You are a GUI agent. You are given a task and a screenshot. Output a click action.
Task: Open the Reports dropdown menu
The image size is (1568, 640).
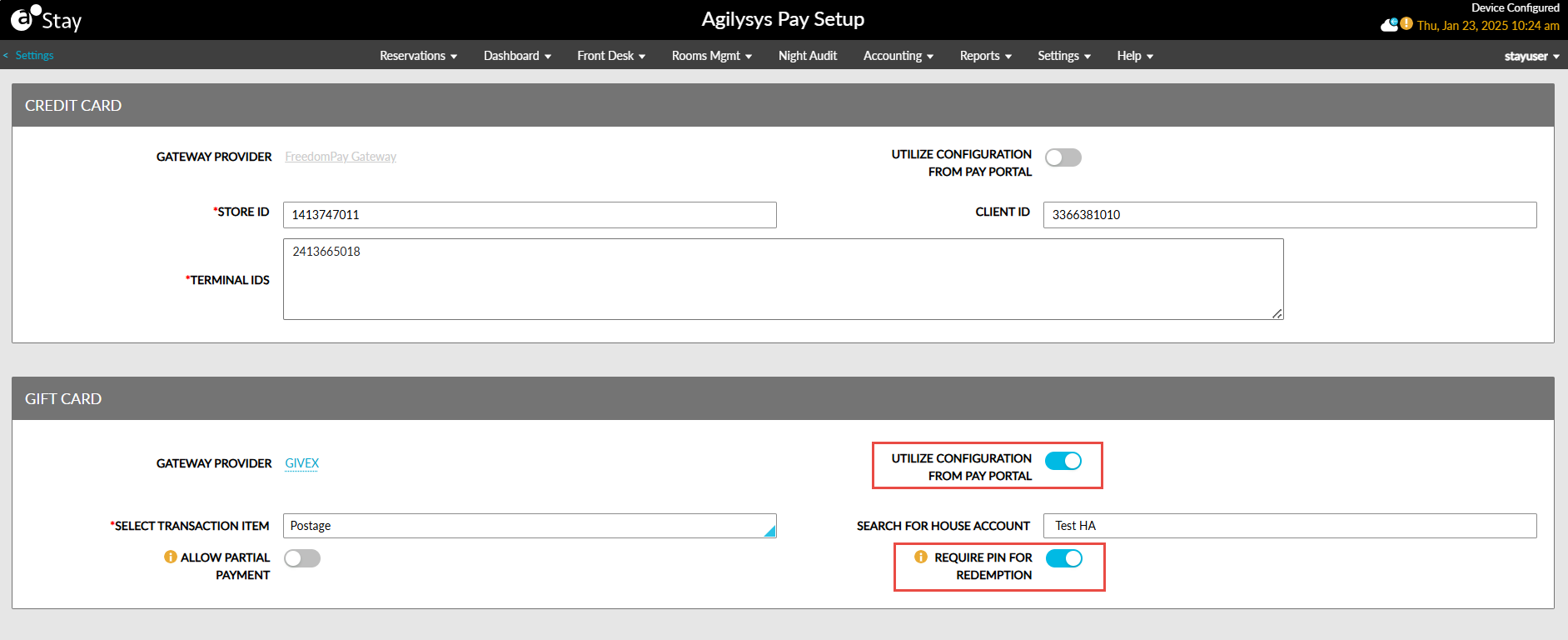pos(986,56)
